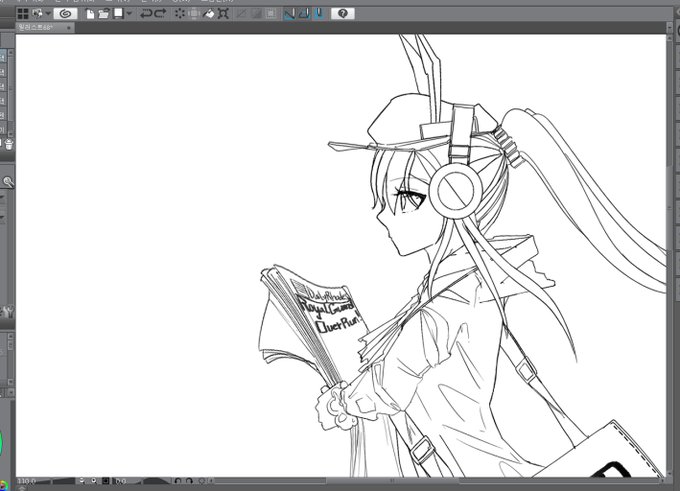The width and height of the screenshot is (680, 491).
Task: Click zoom out icon in status bar
Action: (x=82, y=481)
